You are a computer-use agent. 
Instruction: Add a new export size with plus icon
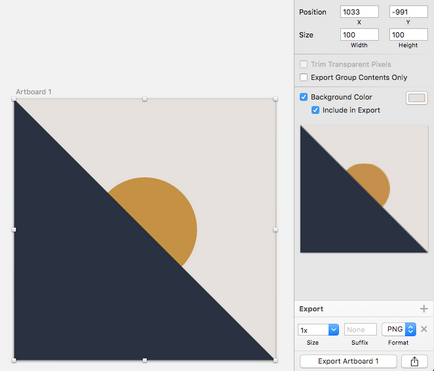424,309
